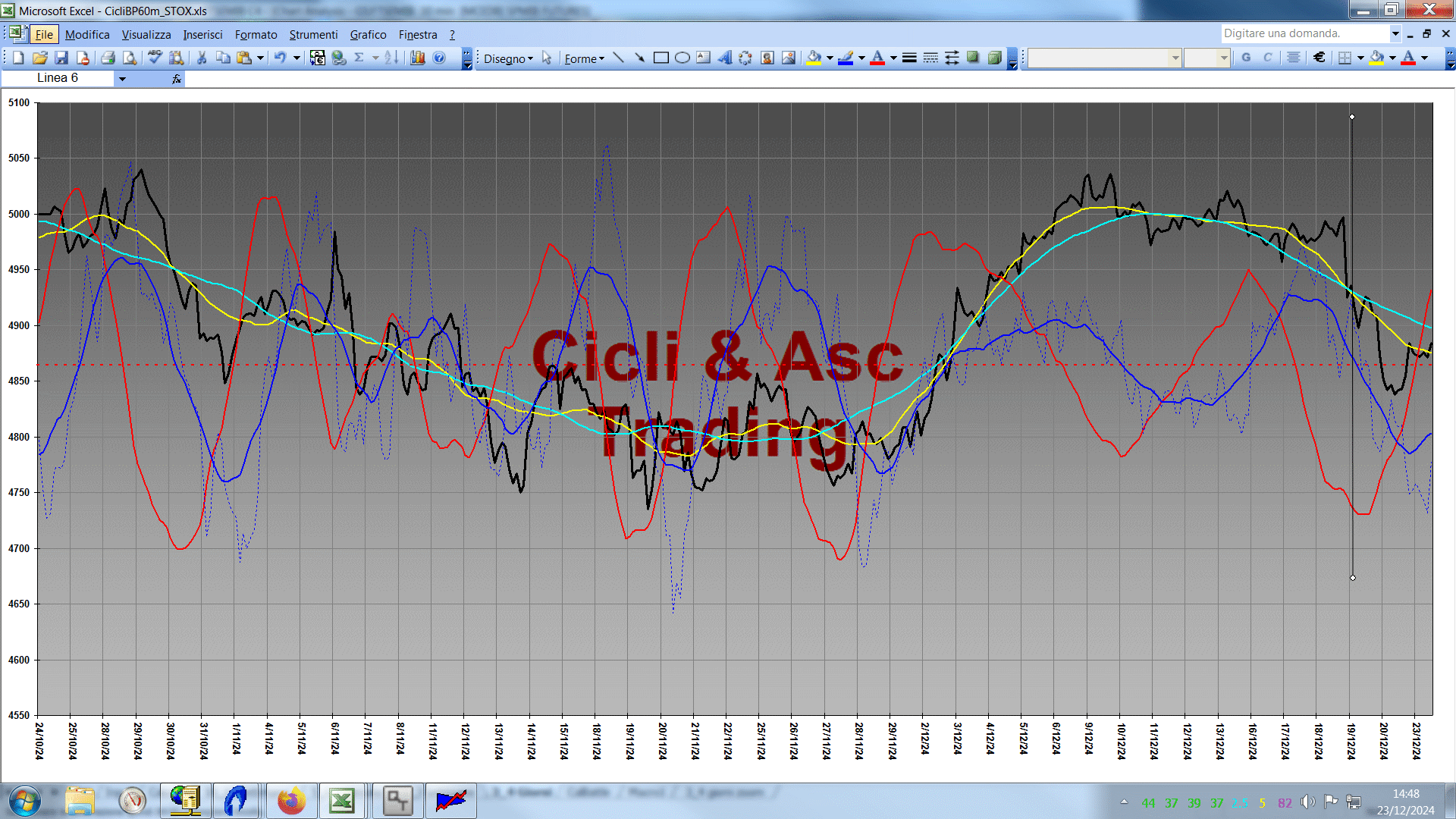Insert Picture from File icon

click(789, 58)
